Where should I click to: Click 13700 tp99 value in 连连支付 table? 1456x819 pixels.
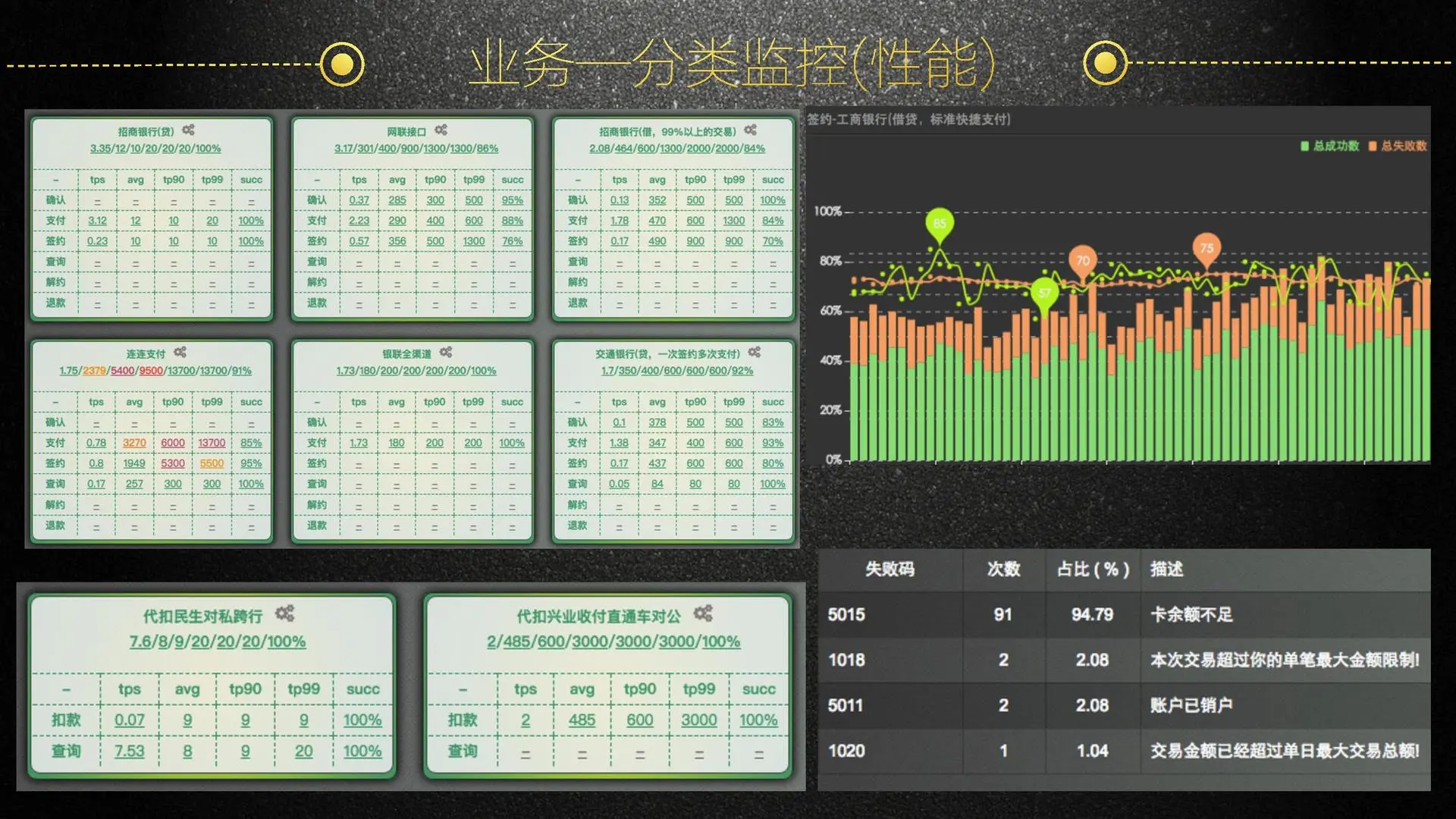coord(212,443)
